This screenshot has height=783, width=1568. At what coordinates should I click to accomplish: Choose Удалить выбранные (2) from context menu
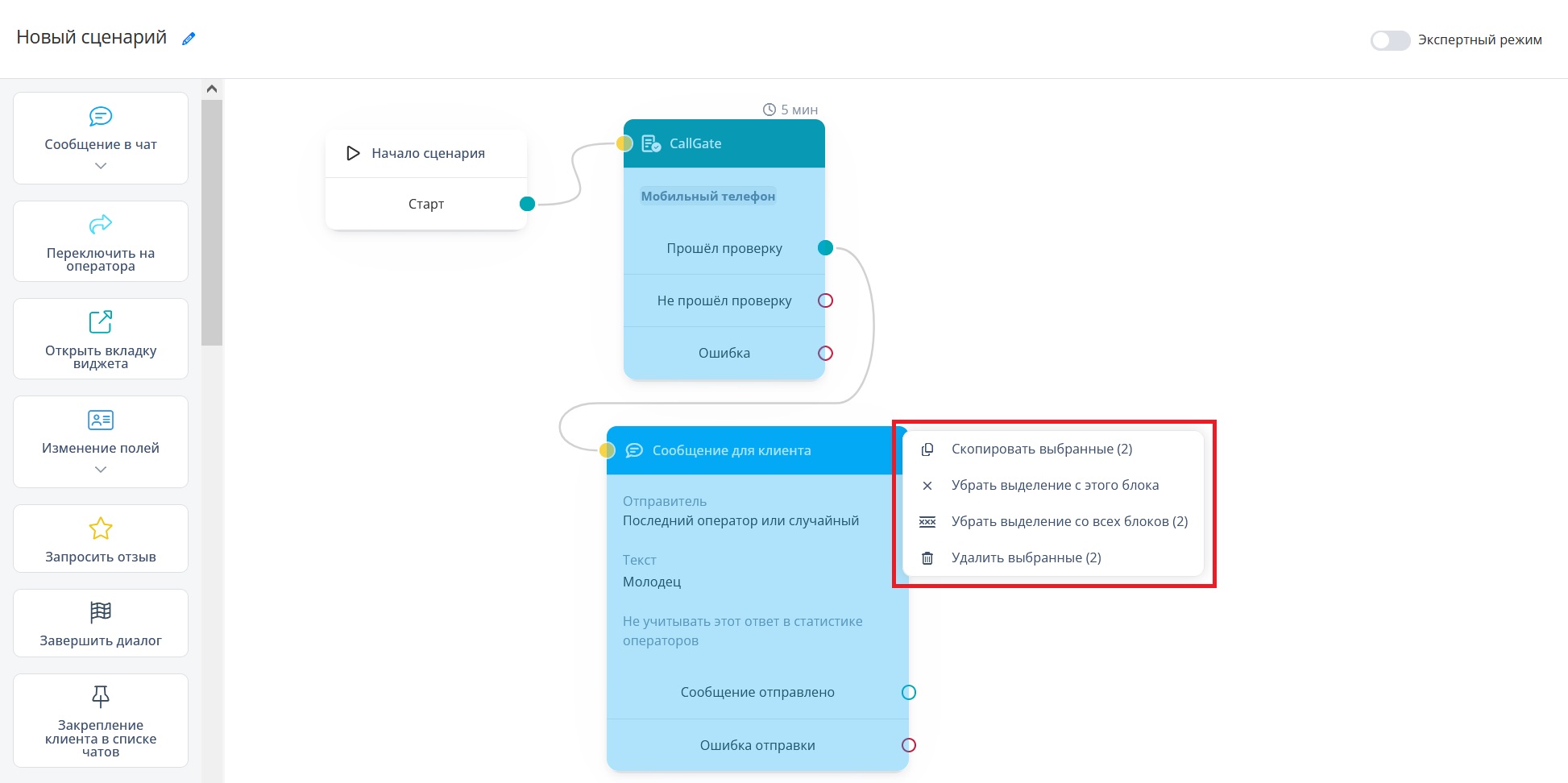pos(1053,557)
